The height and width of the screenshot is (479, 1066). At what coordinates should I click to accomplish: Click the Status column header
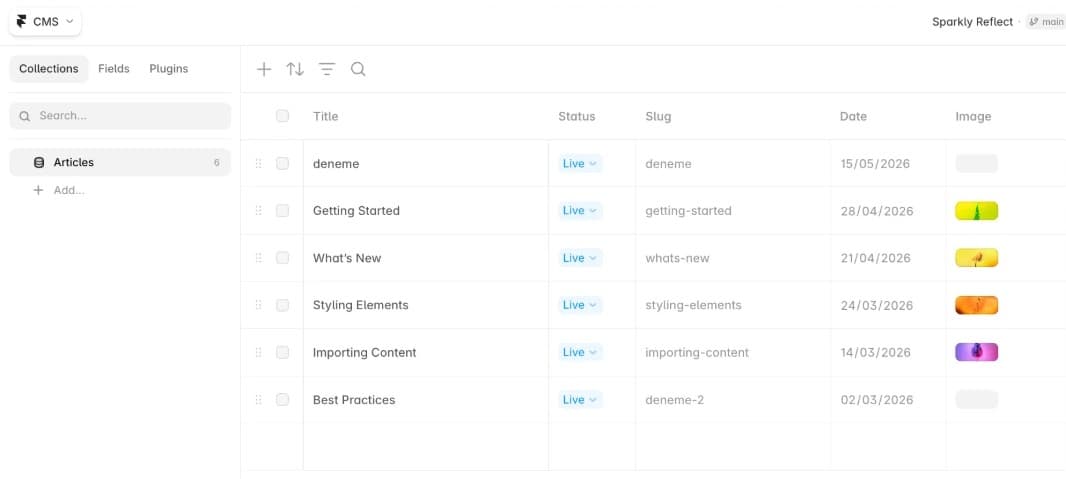pyautogui.click(x=577, y=116)
